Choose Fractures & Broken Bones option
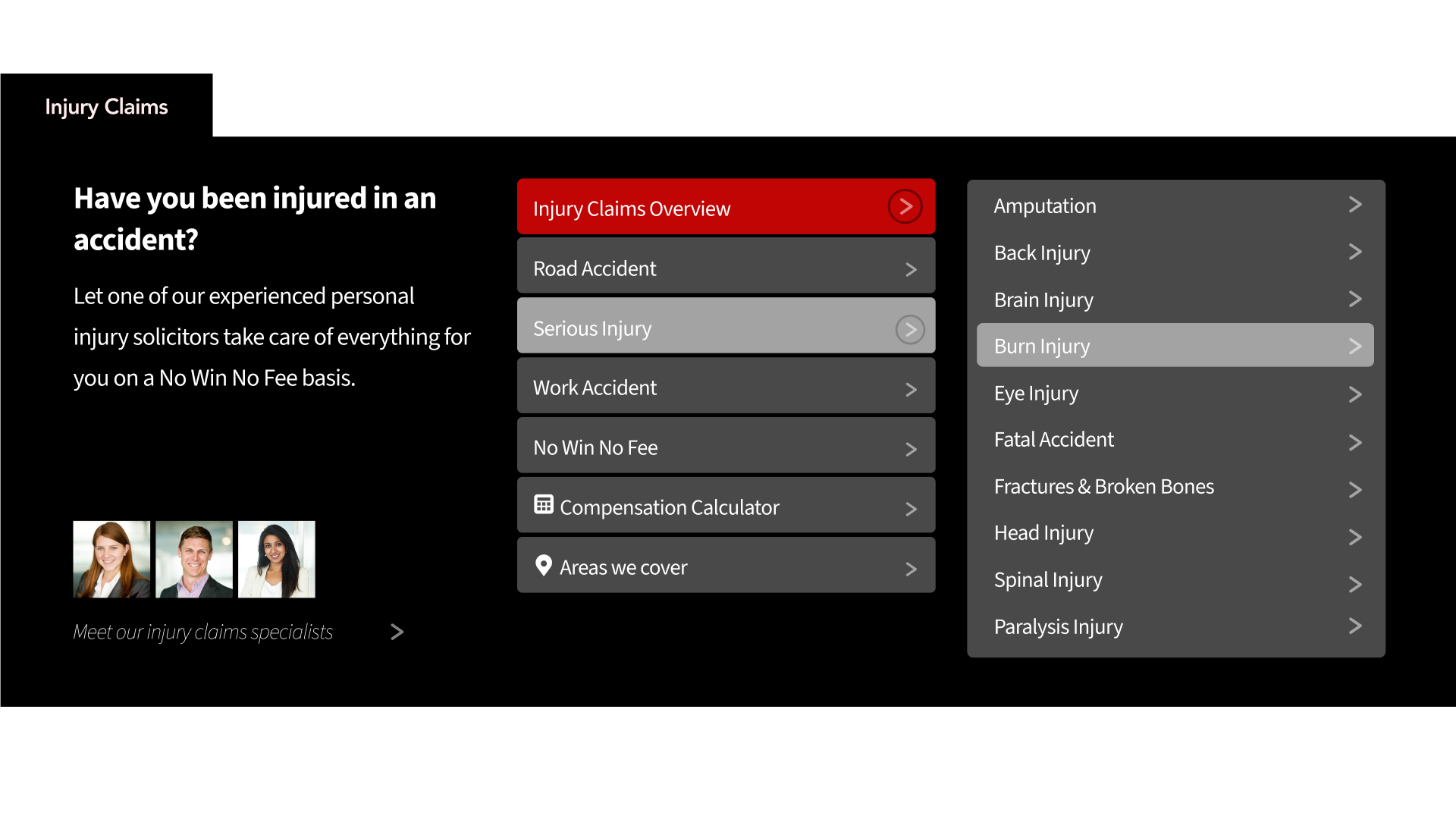Image resolution: width=1456 pixels, height=819 pixels. coord(1103,487)
